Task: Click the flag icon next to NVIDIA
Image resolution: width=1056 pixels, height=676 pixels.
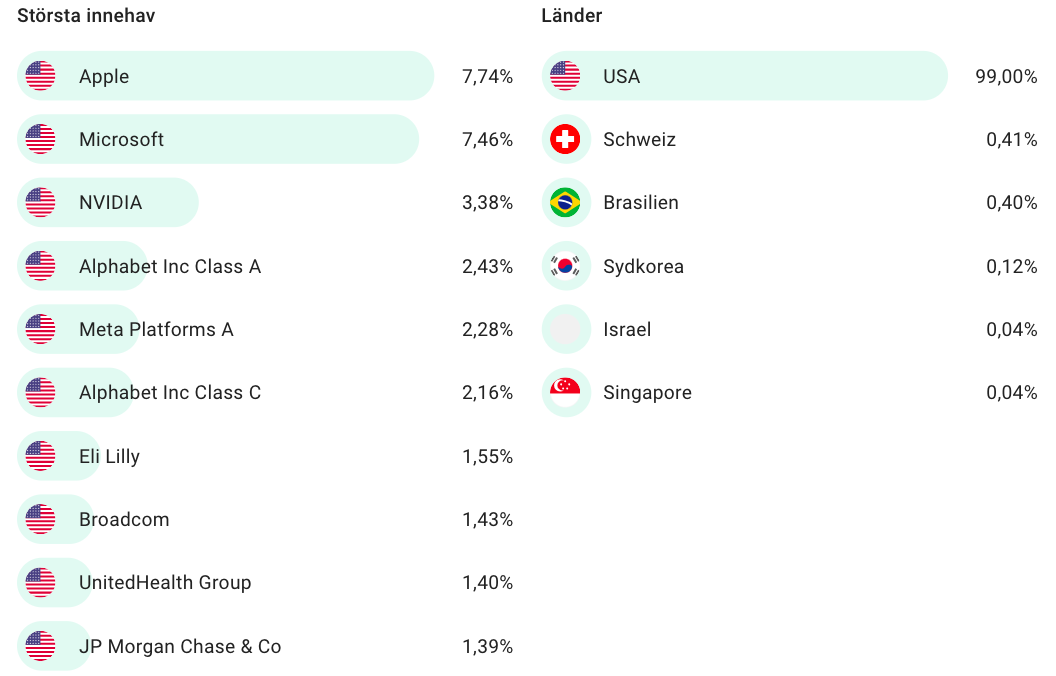Action: (41, 203)
